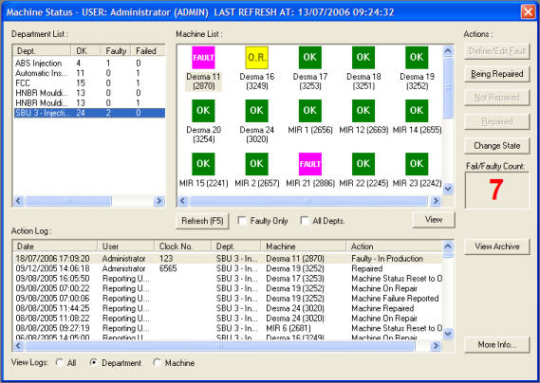The height and width of the screenshot is (383, 540).
Task: Select the SBU 3 - Inject... department row
Action: 90,113
